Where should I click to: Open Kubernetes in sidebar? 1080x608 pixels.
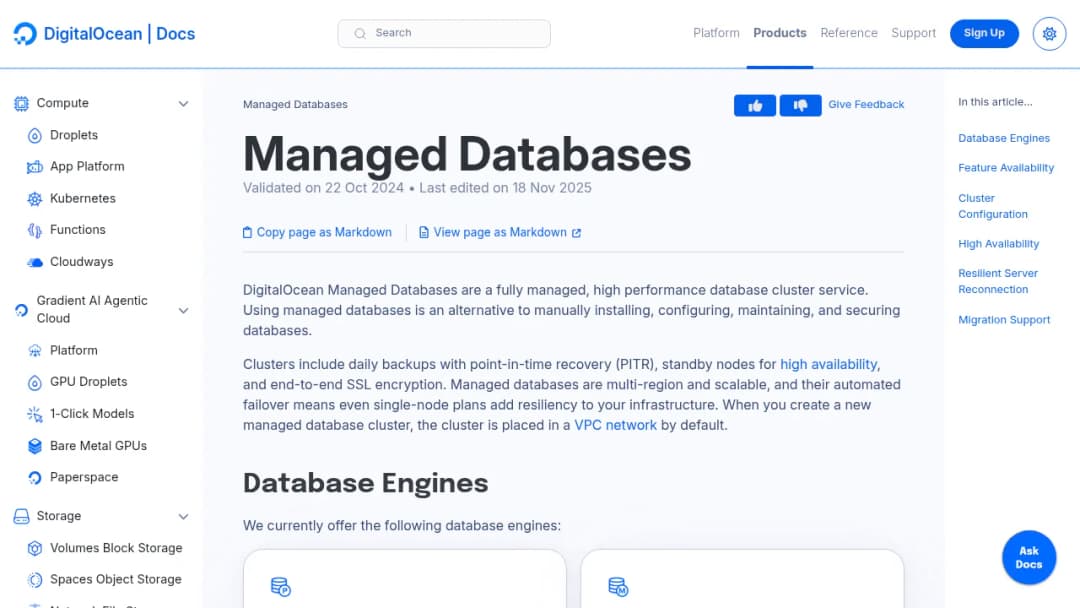[83, 199]
